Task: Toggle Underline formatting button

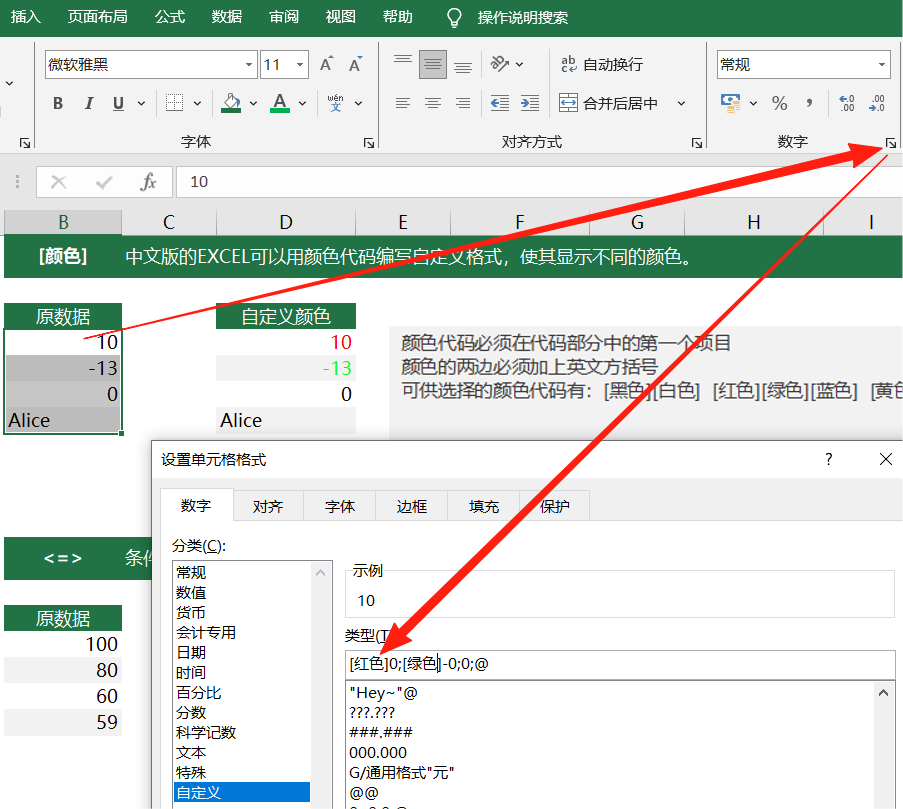Action: 119,104
